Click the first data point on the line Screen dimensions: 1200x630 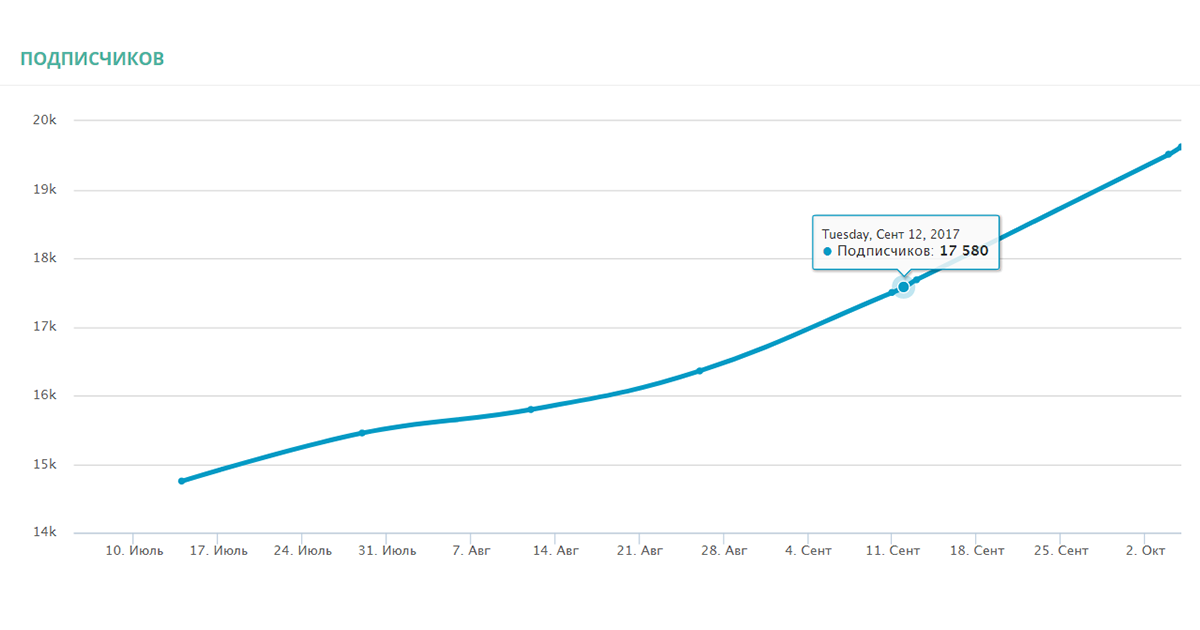coord(182,481)
